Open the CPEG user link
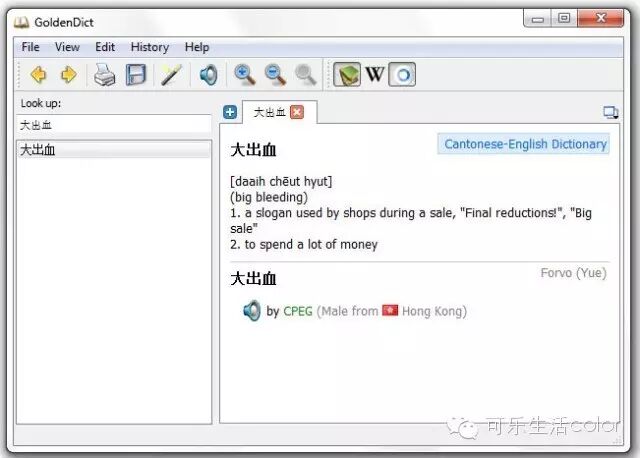 click(298, 311)
